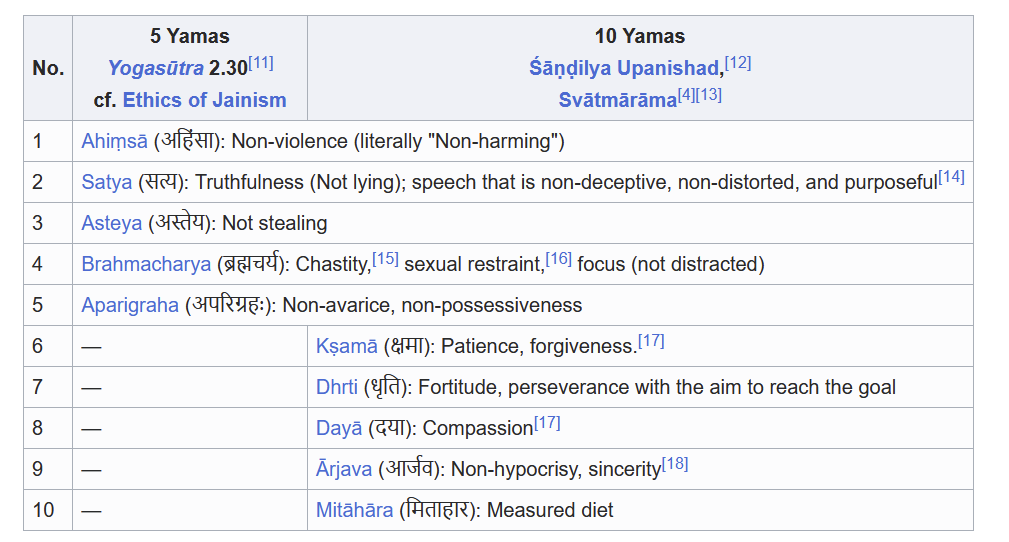Click the Dayā link
The width and height of the screenshot is (1009, 542).
click(x=338, y=429)
